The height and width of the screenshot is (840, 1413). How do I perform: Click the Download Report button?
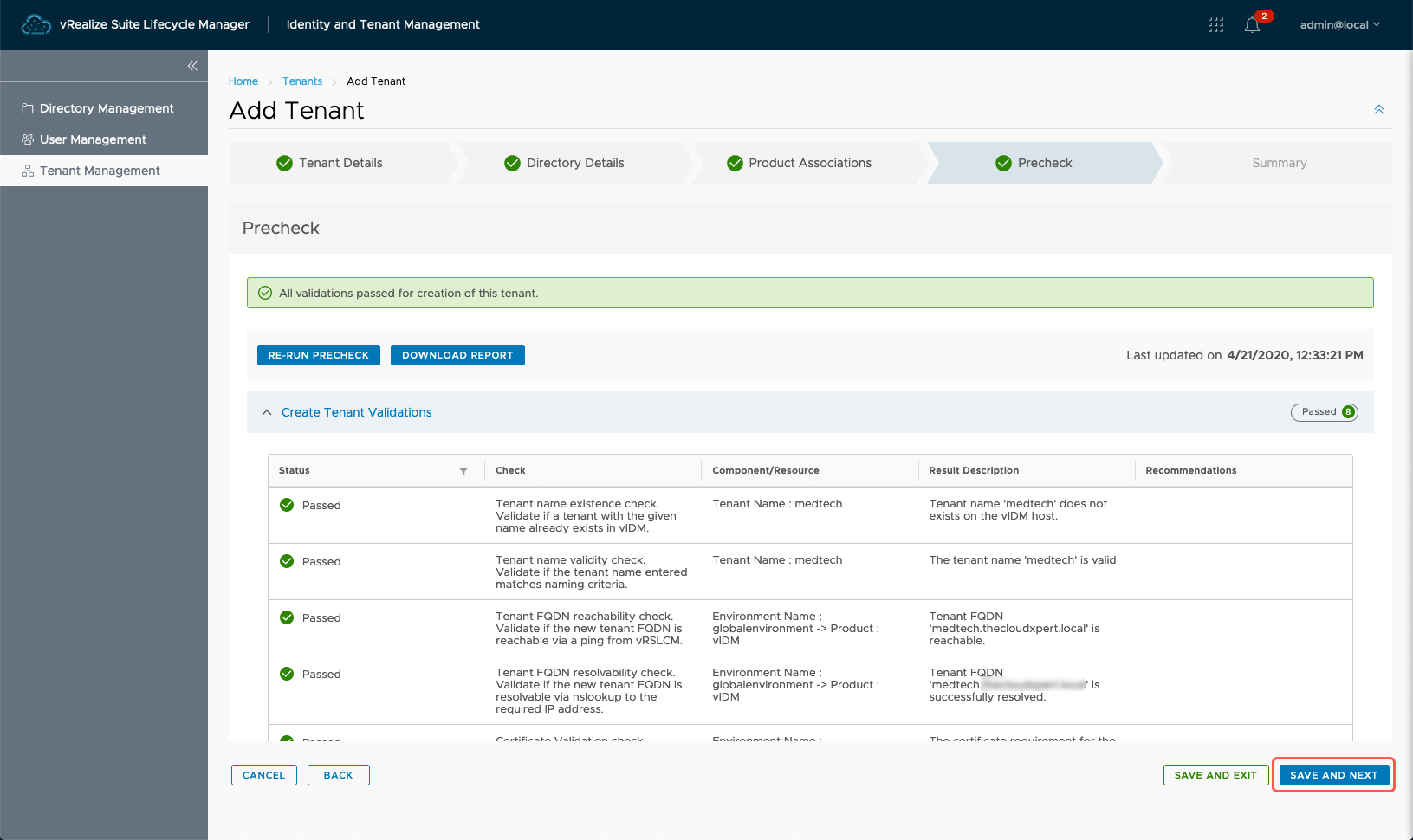click(x=457, y=355)
